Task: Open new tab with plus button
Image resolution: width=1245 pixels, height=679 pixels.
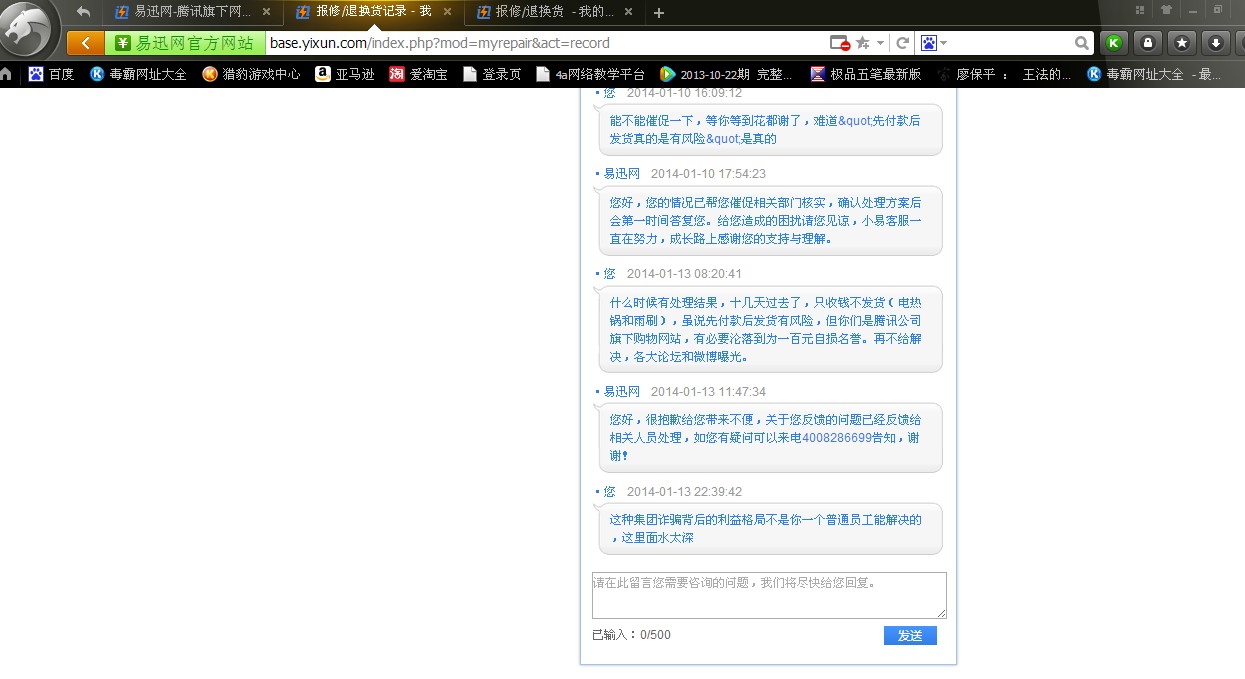Action: click(658, 13)
